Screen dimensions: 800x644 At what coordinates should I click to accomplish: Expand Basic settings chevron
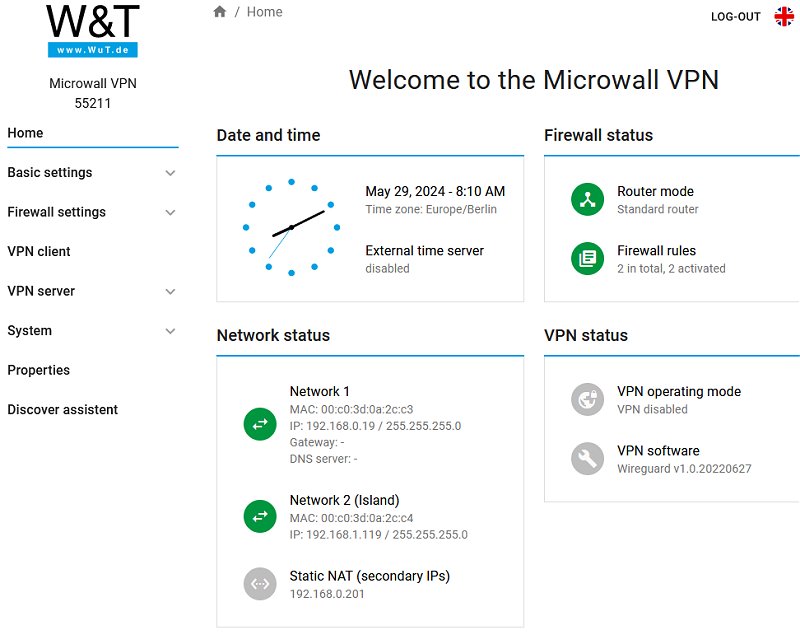pyautogui.click(x=170, y=173)
